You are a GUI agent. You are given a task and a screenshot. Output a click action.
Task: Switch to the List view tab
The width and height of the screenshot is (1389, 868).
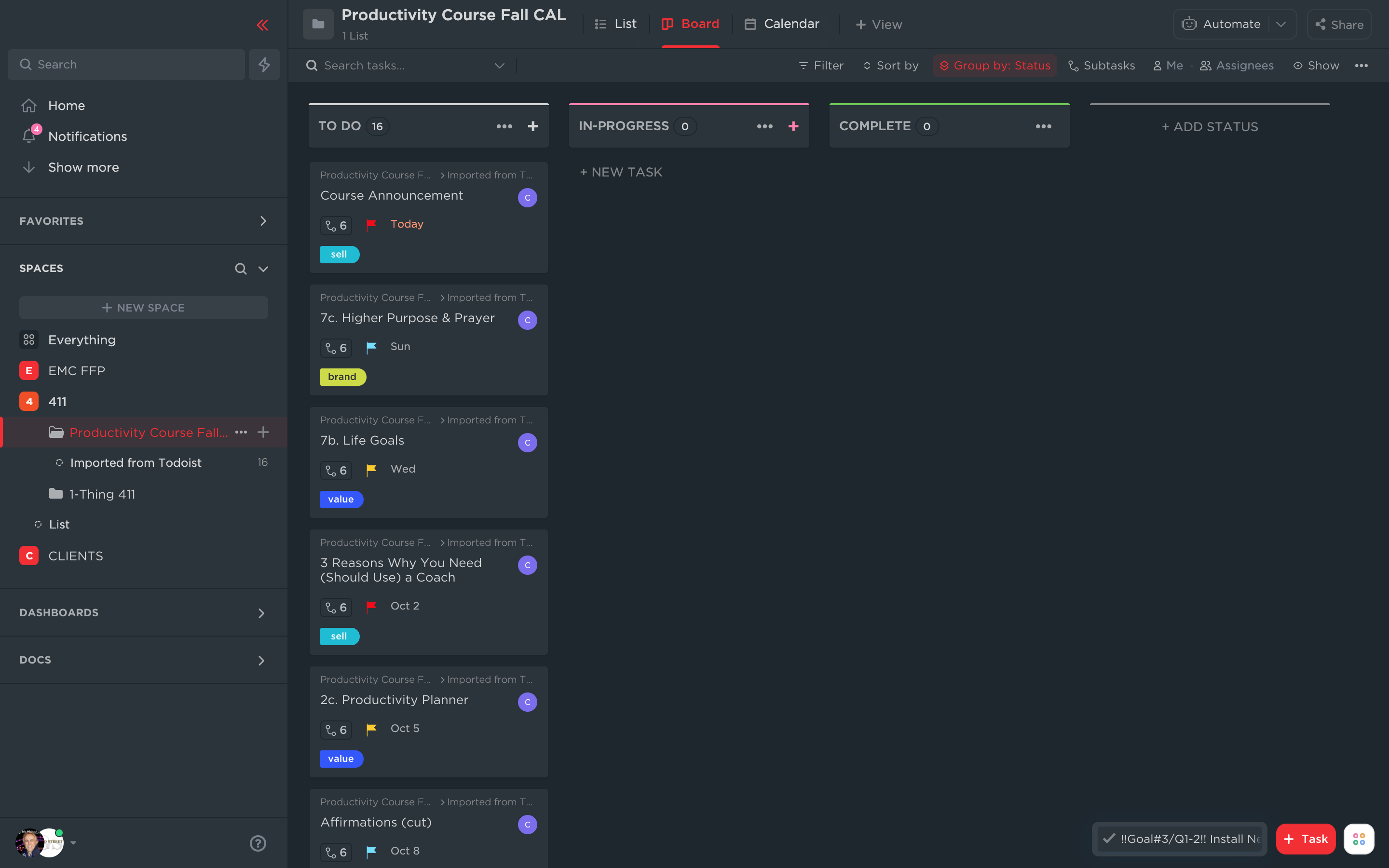point(616,24)
